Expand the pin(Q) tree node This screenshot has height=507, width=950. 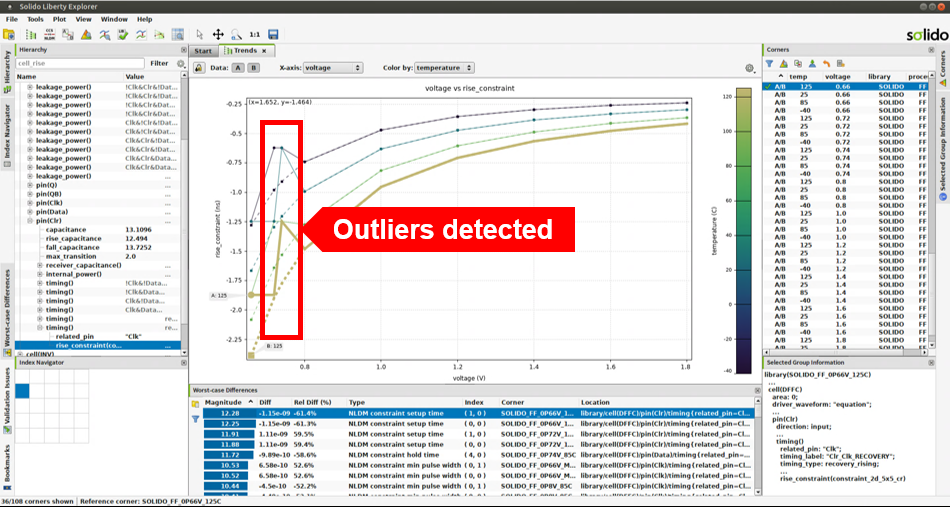pos(30,185)
